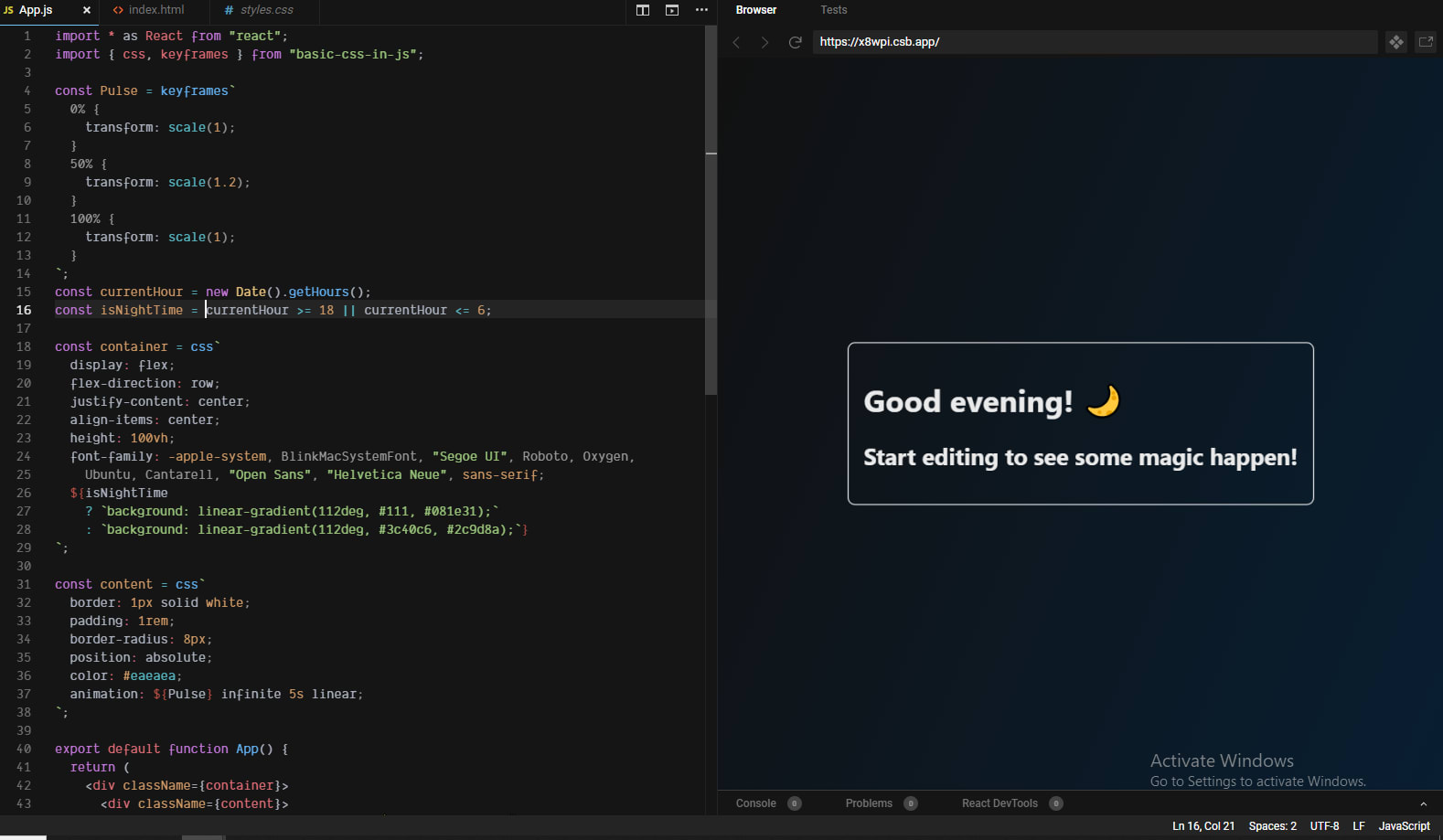The width and height of the screenshot is (1443, 840).
Task: Click line number 40 in gutter
Action: pos(24,749)
